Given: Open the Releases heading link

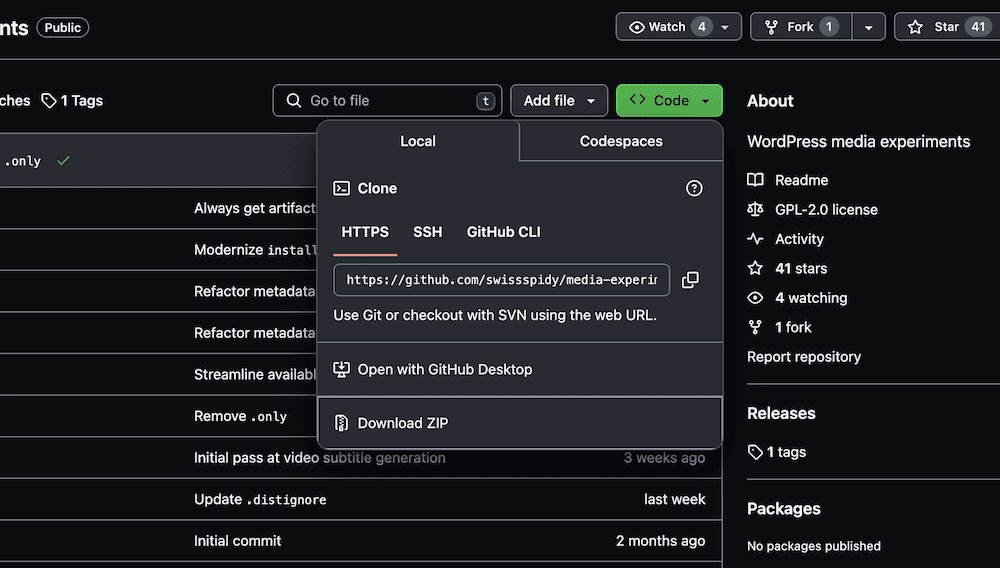Looking at the screenshot, I should click(x=781, y=413).
